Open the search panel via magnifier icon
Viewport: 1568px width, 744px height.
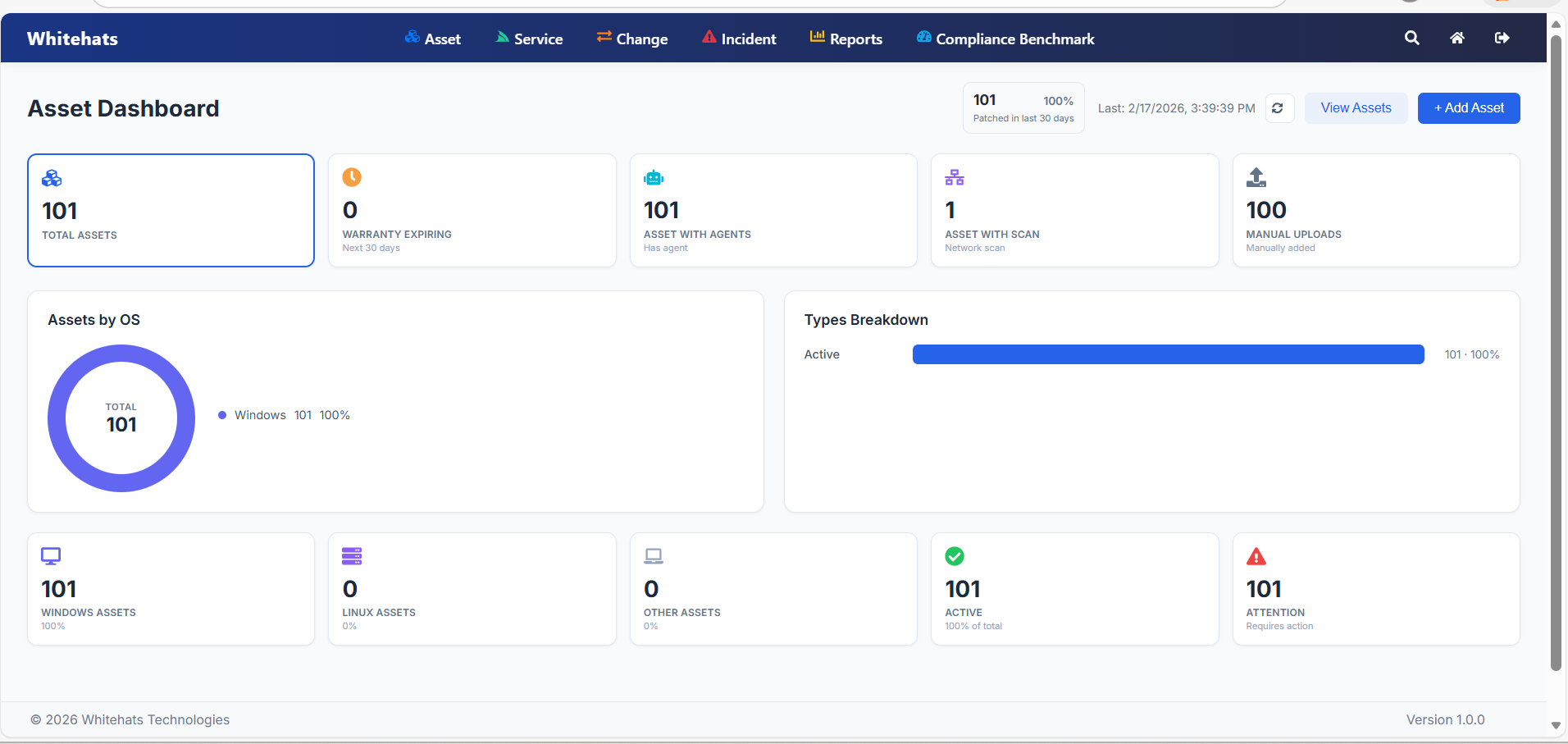tap(1411, 38)
